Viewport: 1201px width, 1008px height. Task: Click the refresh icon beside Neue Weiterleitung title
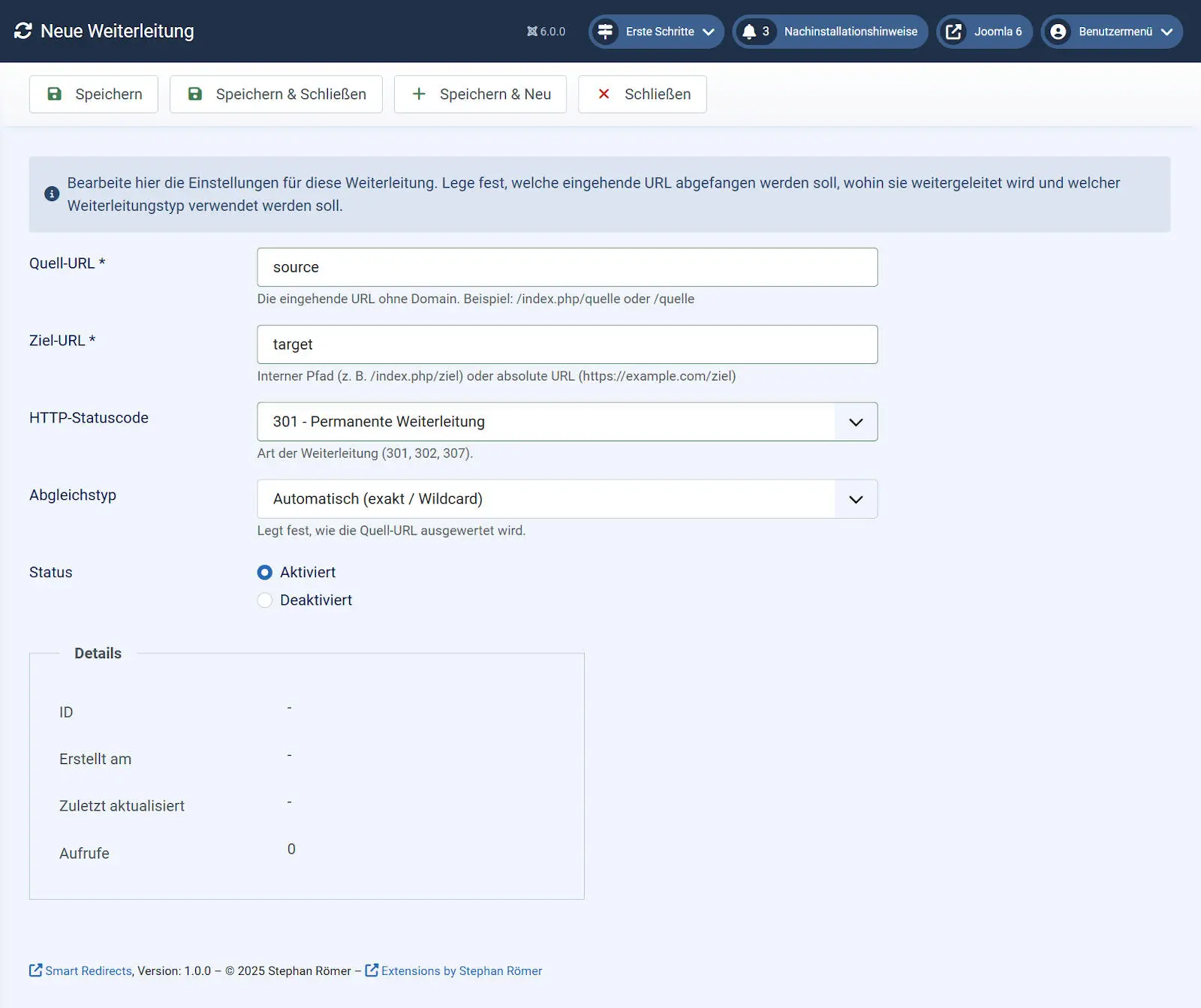coord(23,31)
